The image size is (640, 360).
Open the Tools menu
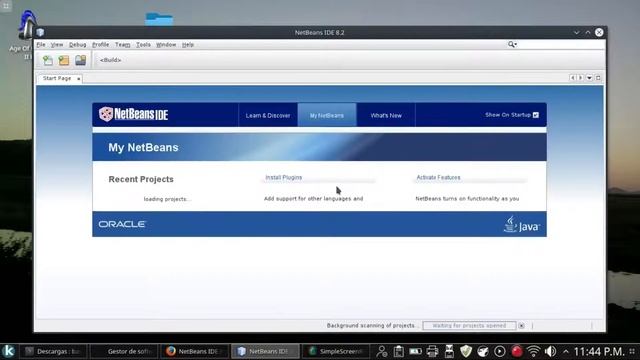pos(143,44)
